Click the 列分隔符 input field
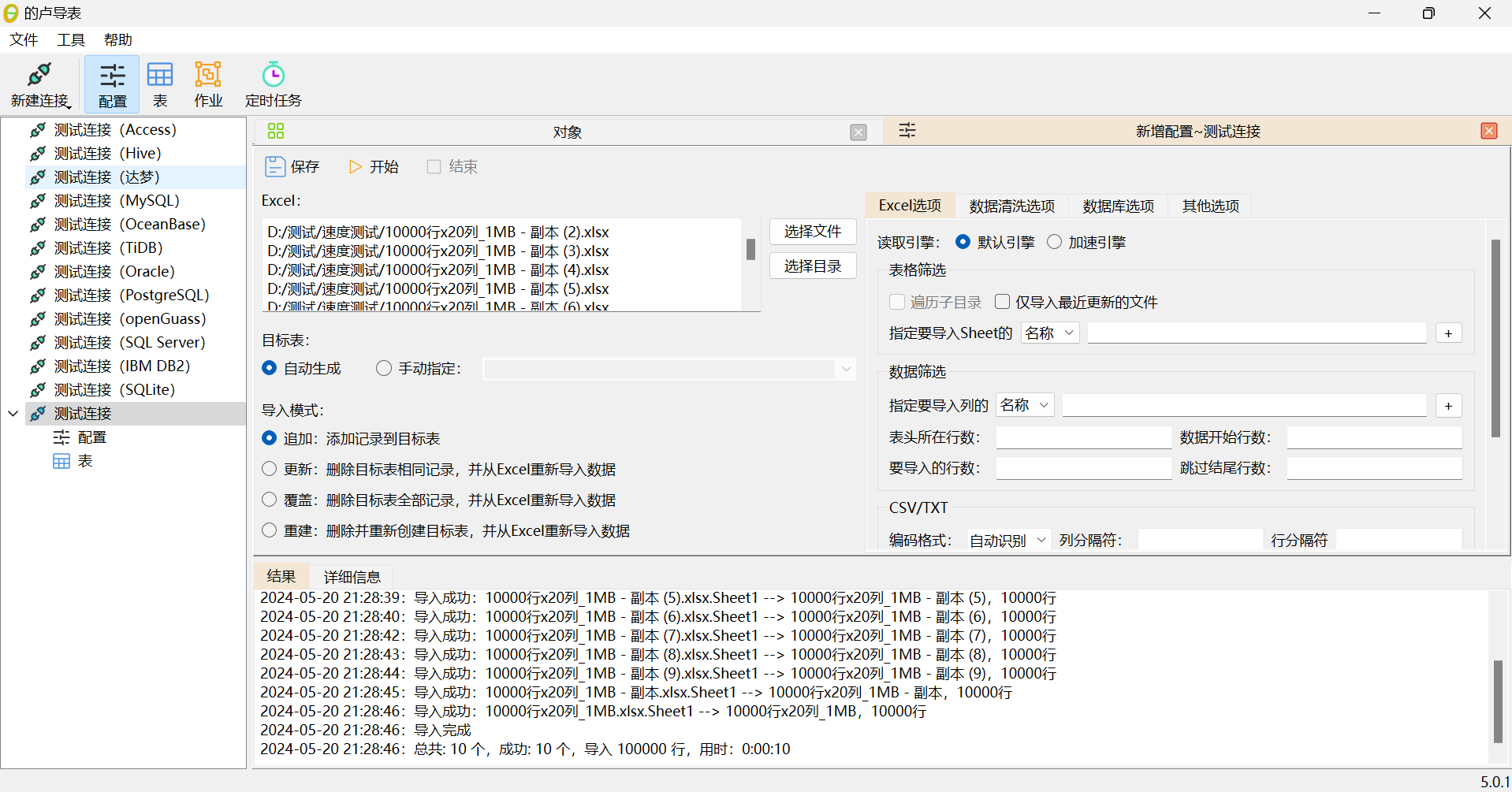This screenshot has height=792, width=1512. 1200,540
